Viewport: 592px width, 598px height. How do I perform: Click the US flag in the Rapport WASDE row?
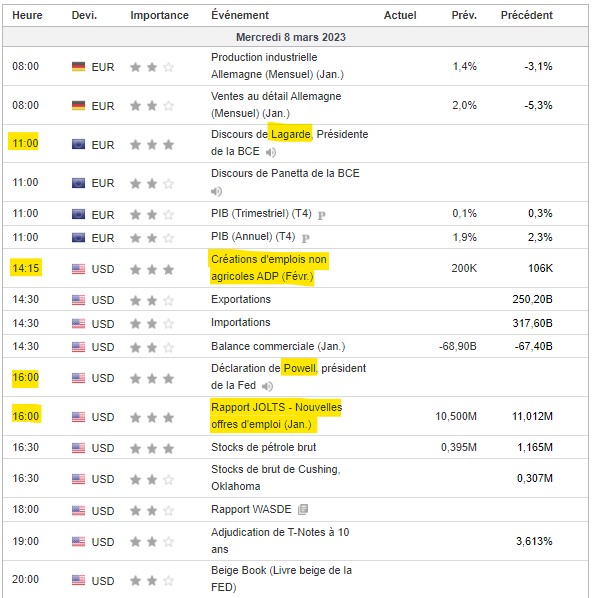(x=79, y=510)
